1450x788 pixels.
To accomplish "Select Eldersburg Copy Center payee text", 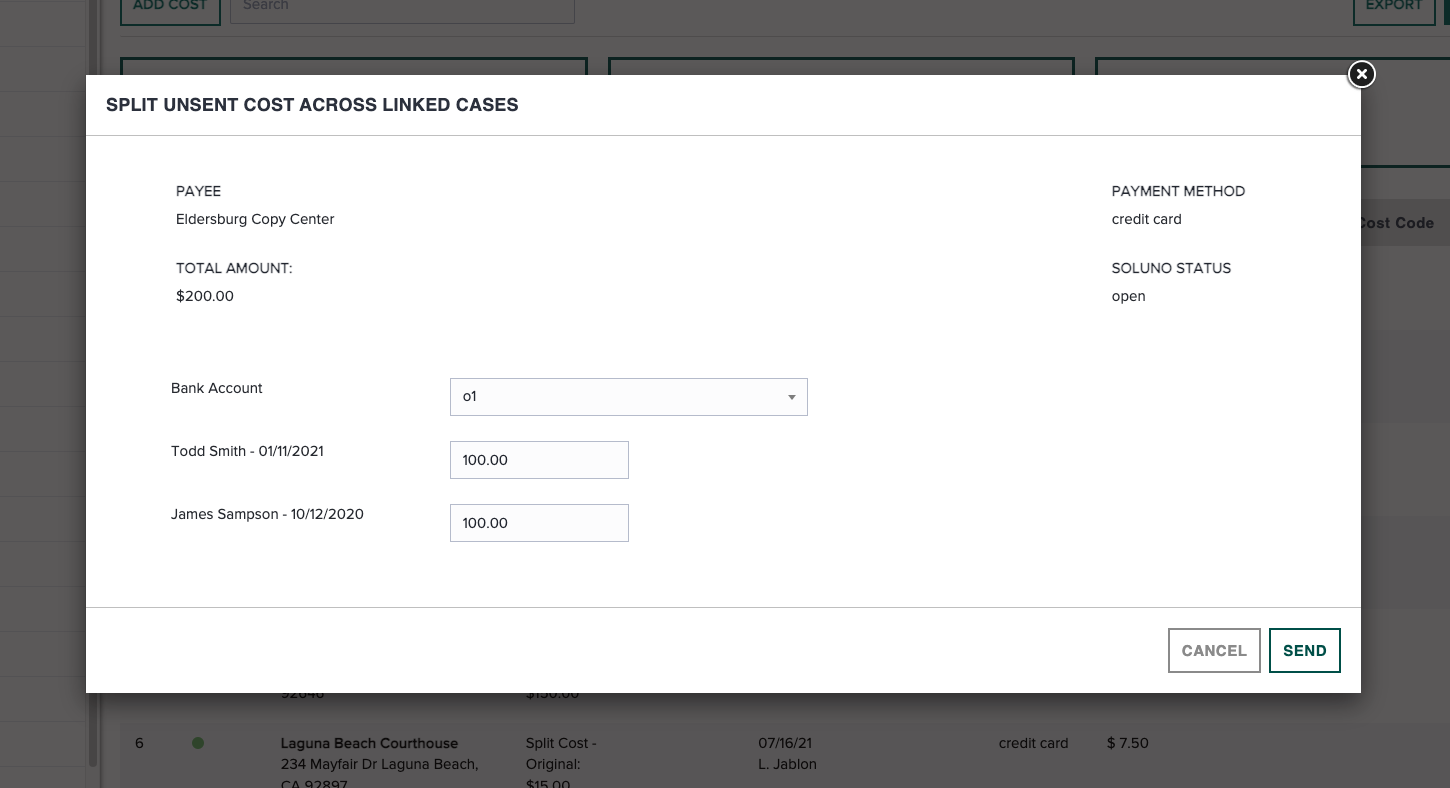I will [255, 219].
